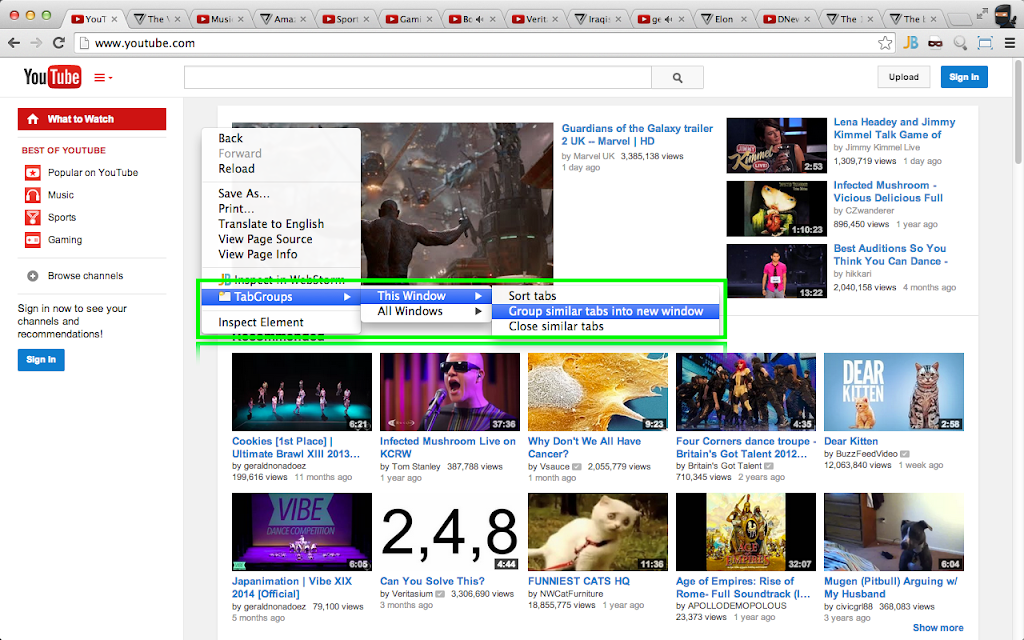The height and width of the screenshot is (640, 1024).
Task: Click the Can You Solve This 2,4,8 thumbnail
Action: 449,532
